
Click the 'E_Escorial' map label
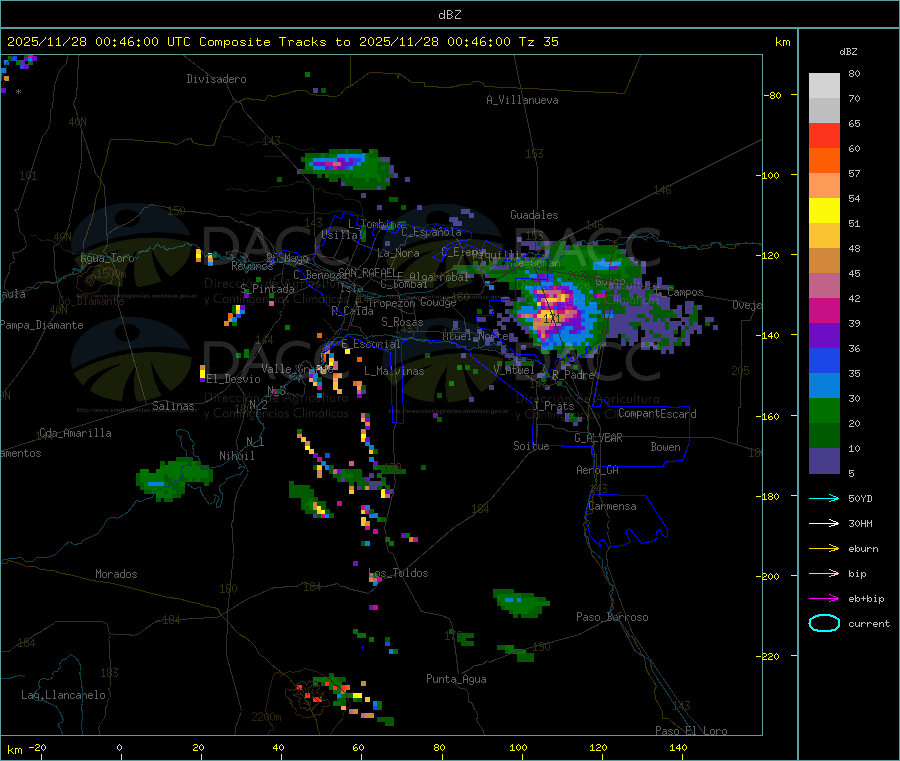[x=371, y=344]
